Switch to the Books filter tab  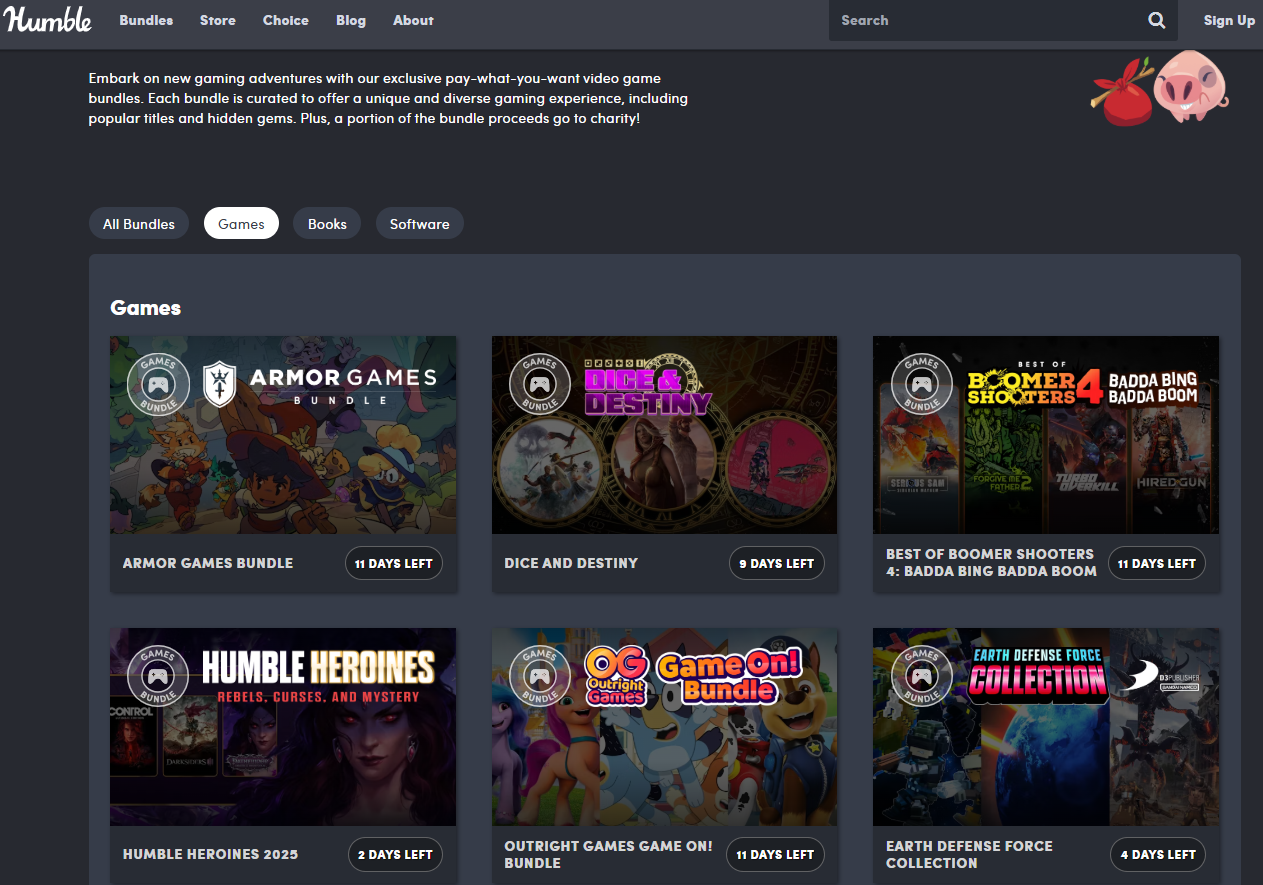[327, 224]
